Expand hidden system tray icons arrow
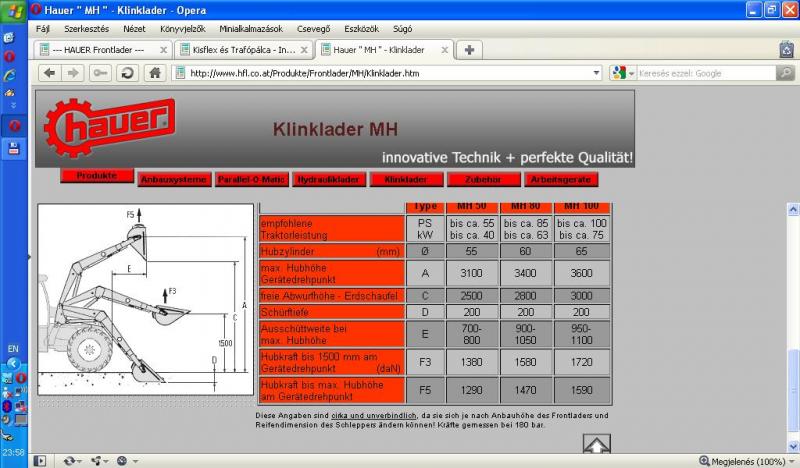This screenshot has width=800, height=468. pyautogui.click(x=13, y=364)
